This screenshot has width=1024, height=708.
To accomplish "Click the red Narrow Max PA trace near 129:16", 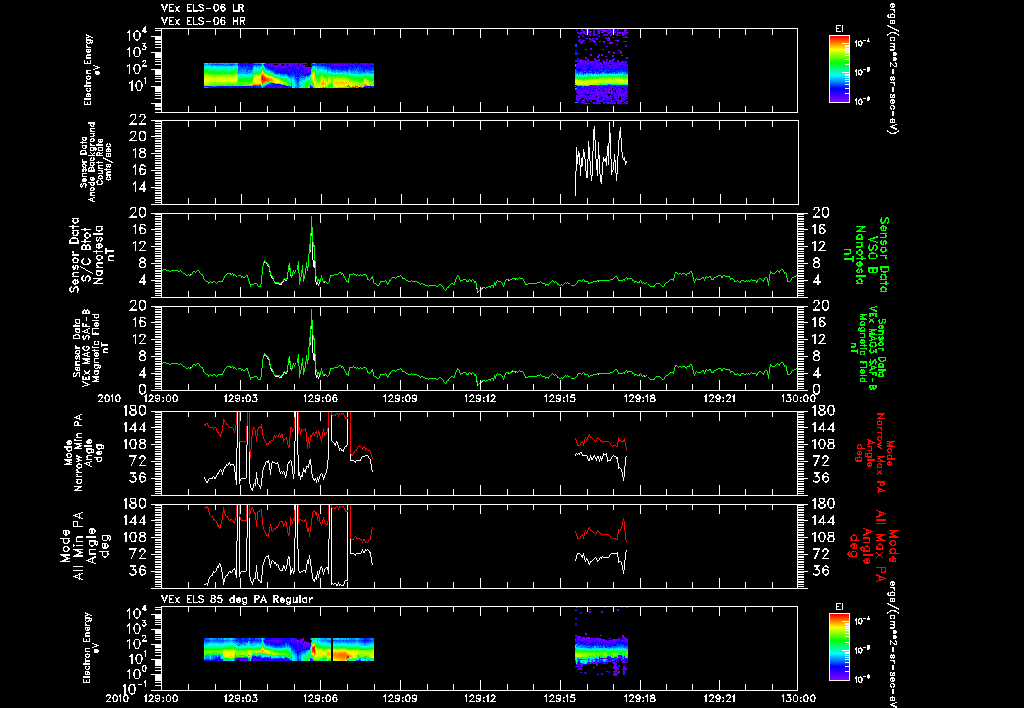I will click(x=601, y=441).
